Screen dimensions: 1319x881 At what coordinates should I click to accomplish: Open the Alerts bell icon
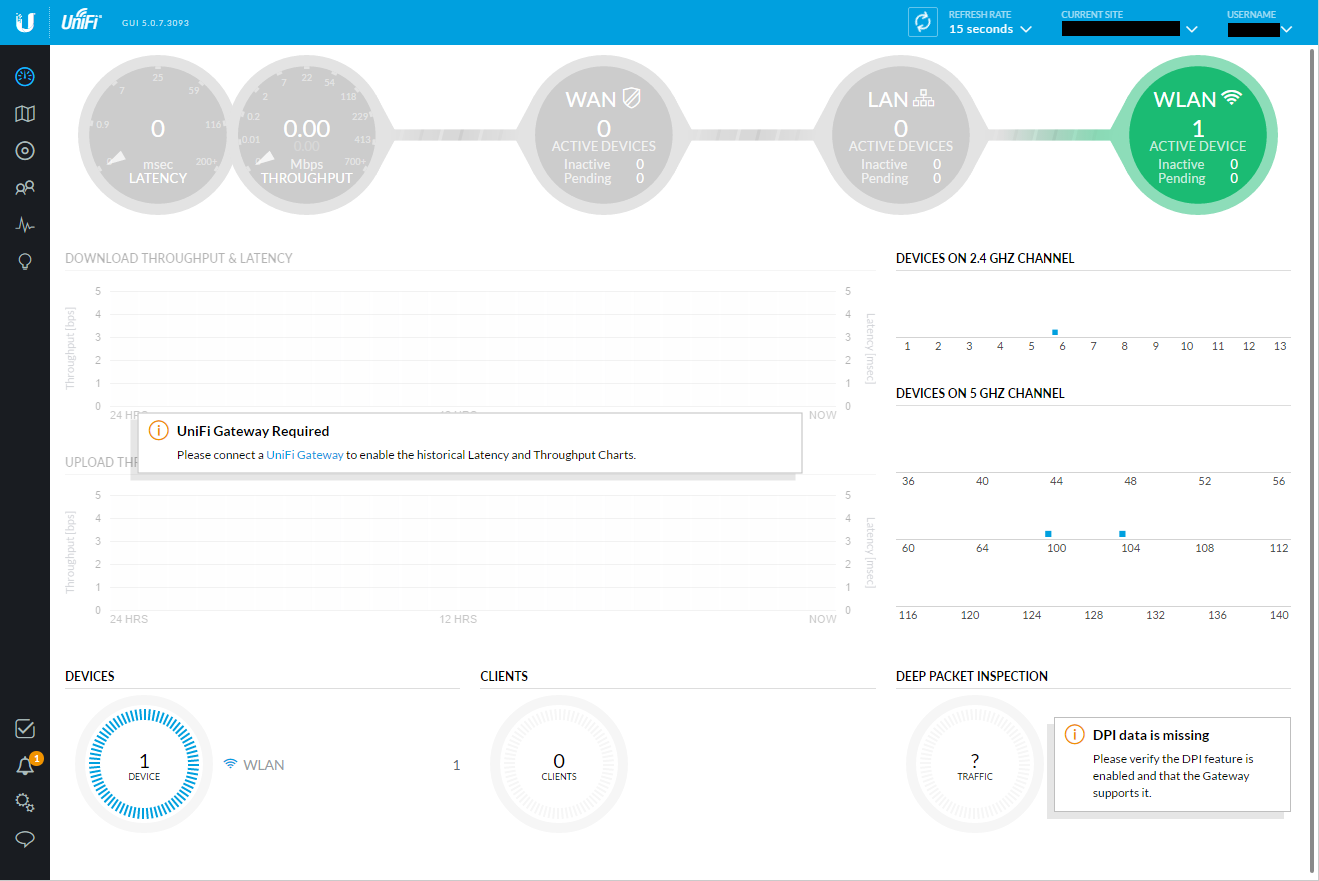25,767
